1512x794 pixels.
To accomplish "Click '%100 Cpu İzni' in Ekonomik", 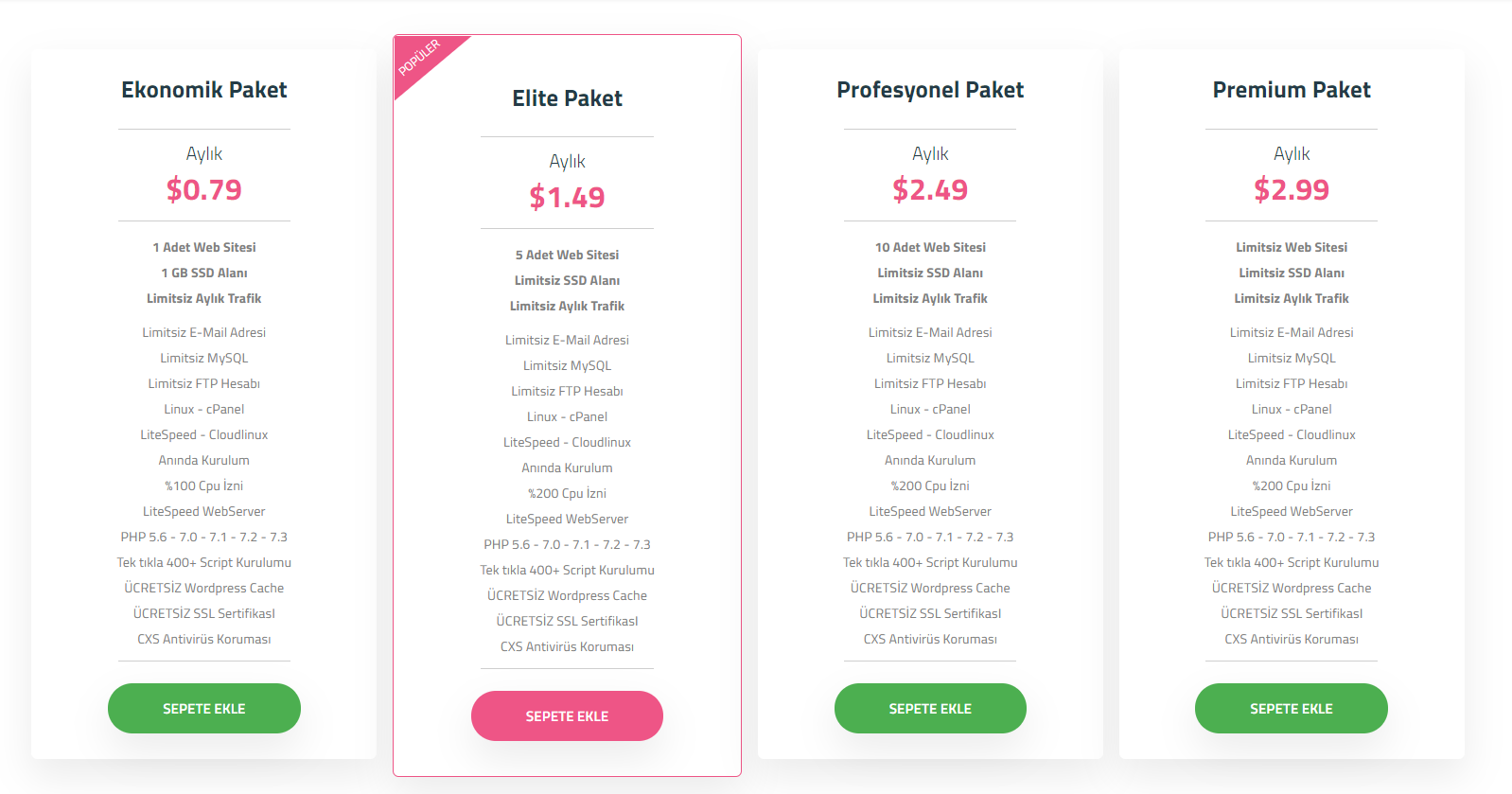I will coord(204,485).
